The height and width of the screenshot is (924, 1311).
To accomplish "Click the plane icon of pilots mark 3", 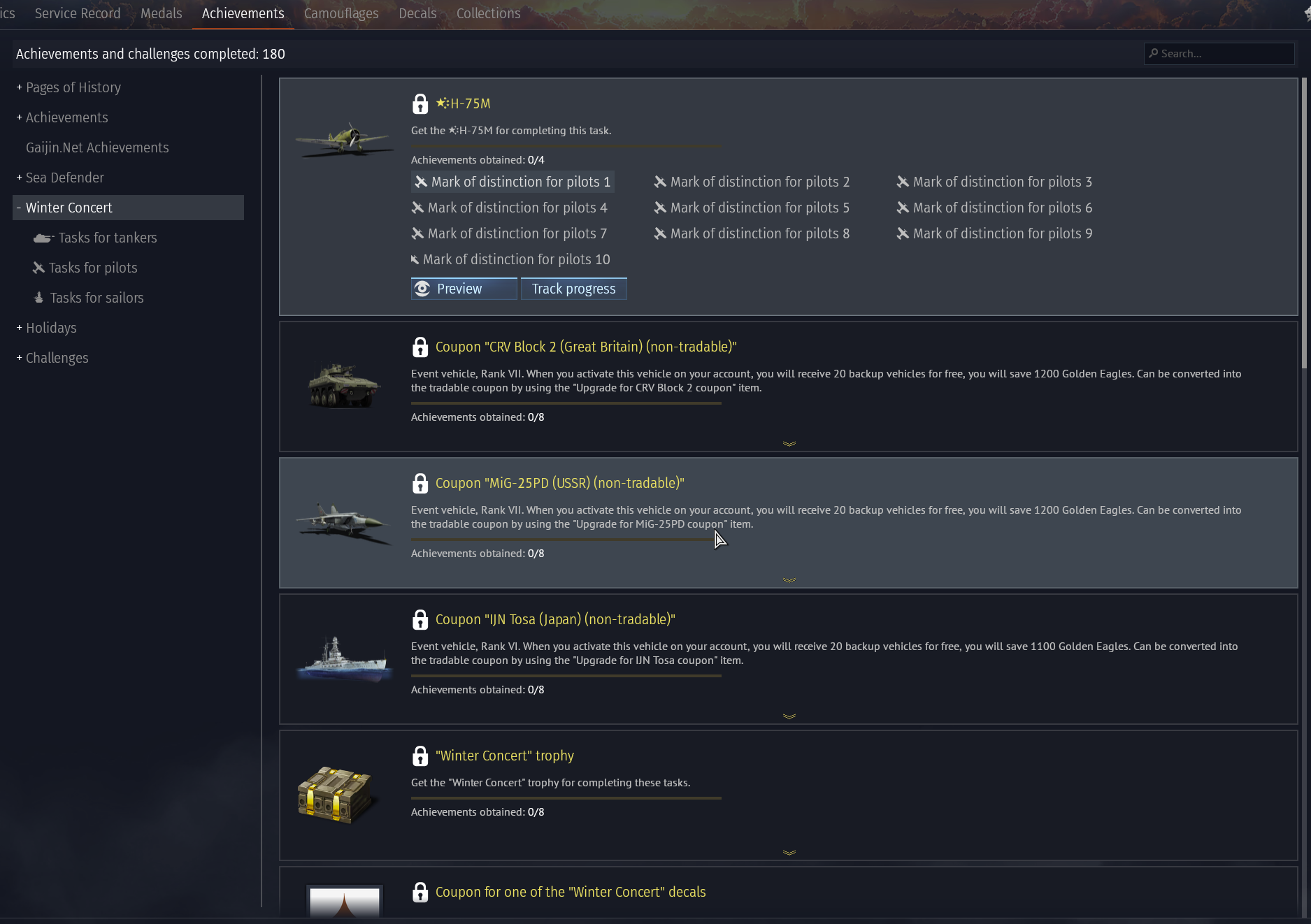I will coord(903,182).
